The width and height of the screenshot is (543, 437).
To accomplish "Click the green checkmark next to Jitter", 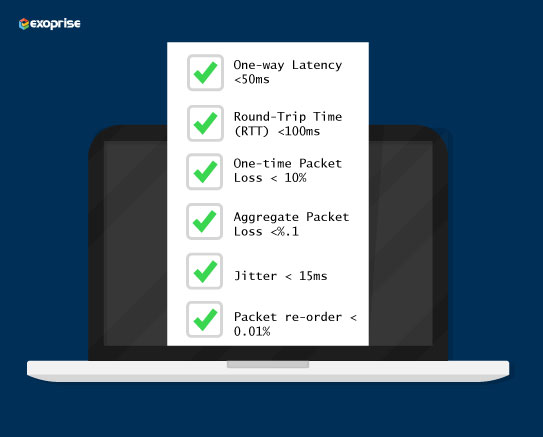I will [205, 271].
